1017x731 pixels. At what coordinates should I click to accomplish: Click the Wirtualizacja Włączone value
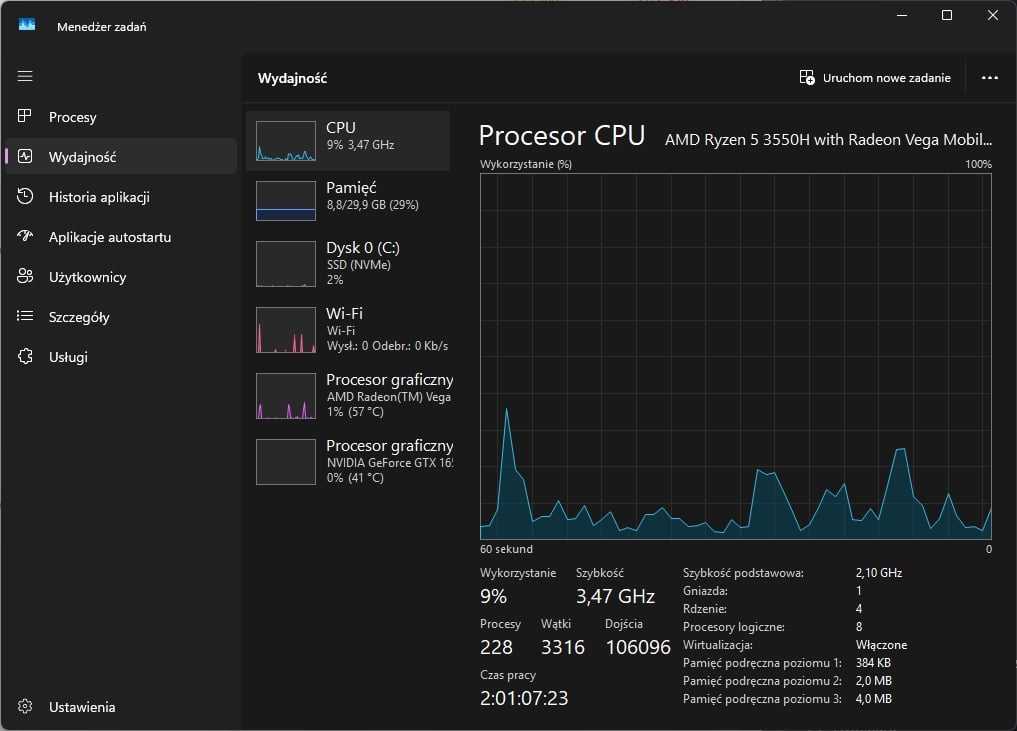881,645
